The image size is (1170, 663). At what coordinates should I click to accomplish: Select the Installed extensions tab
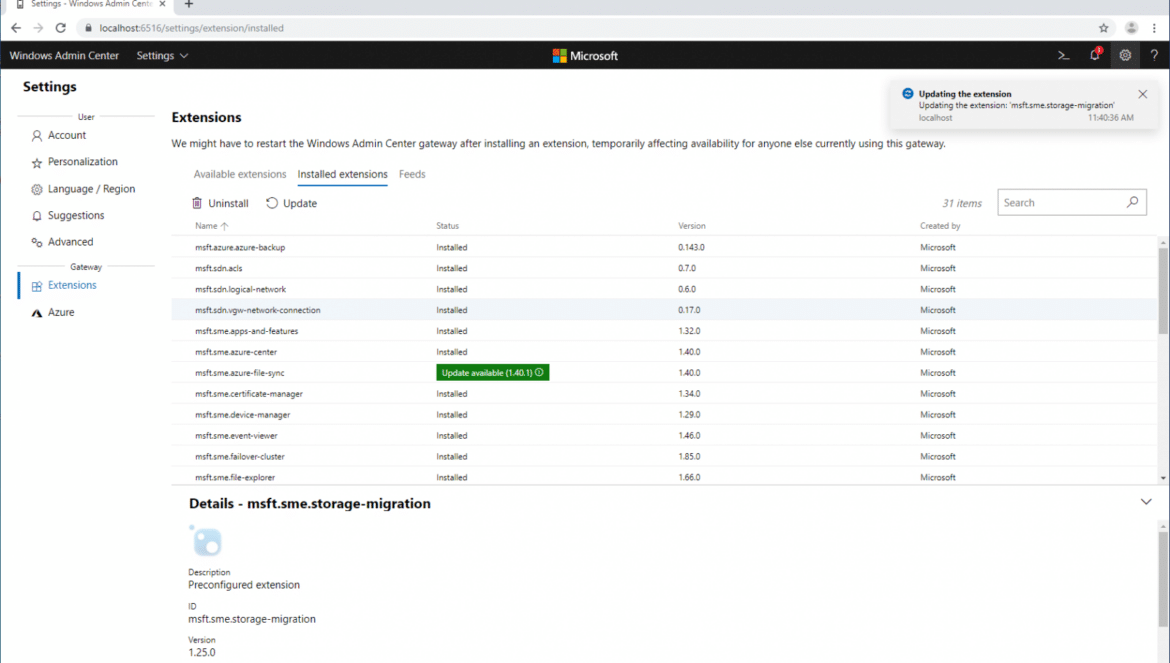point(342,175)
